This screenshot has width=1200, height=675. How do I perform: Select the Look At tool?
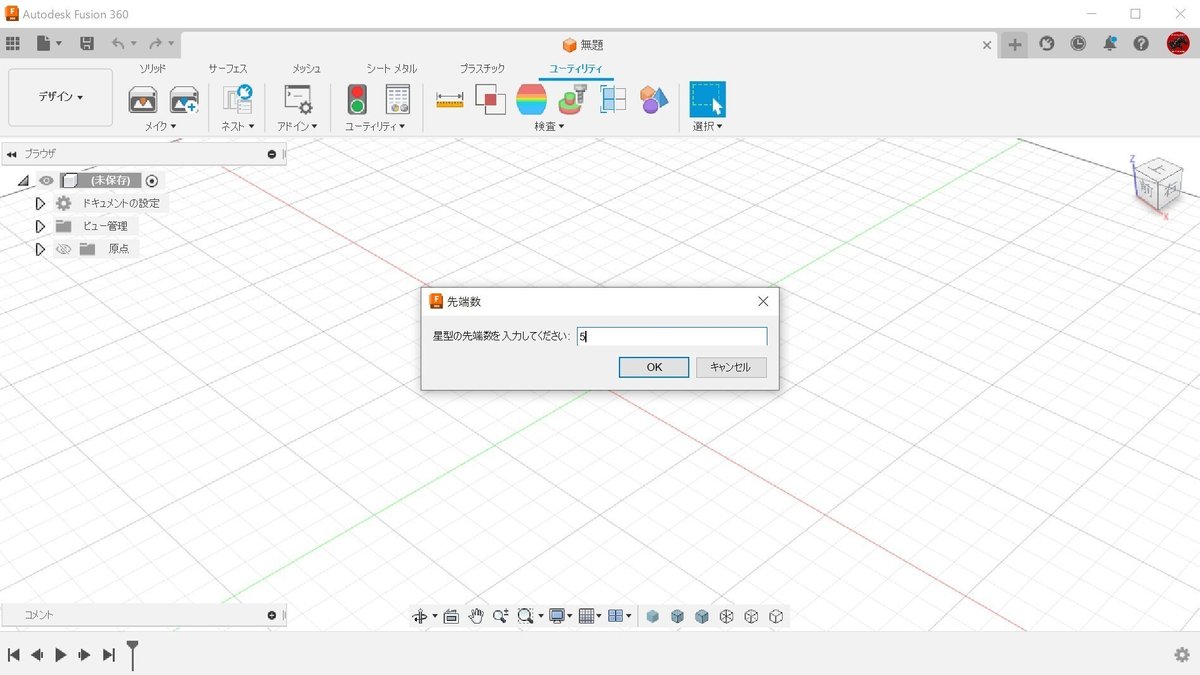[x=451, y=617]
